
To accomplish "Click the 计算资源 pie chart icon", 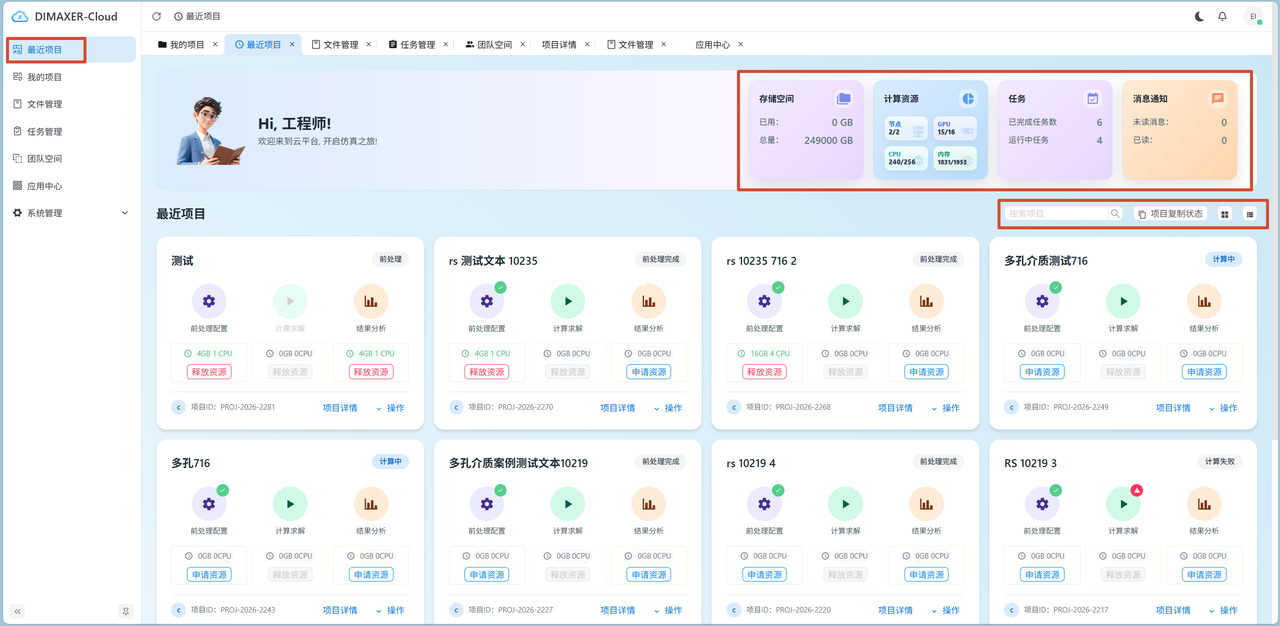I will click(968, 99).
